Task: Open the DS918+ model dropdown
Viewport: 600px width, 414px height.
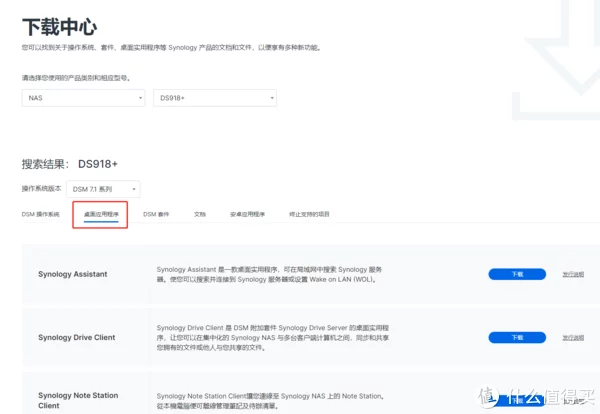Action: point(215,98)
